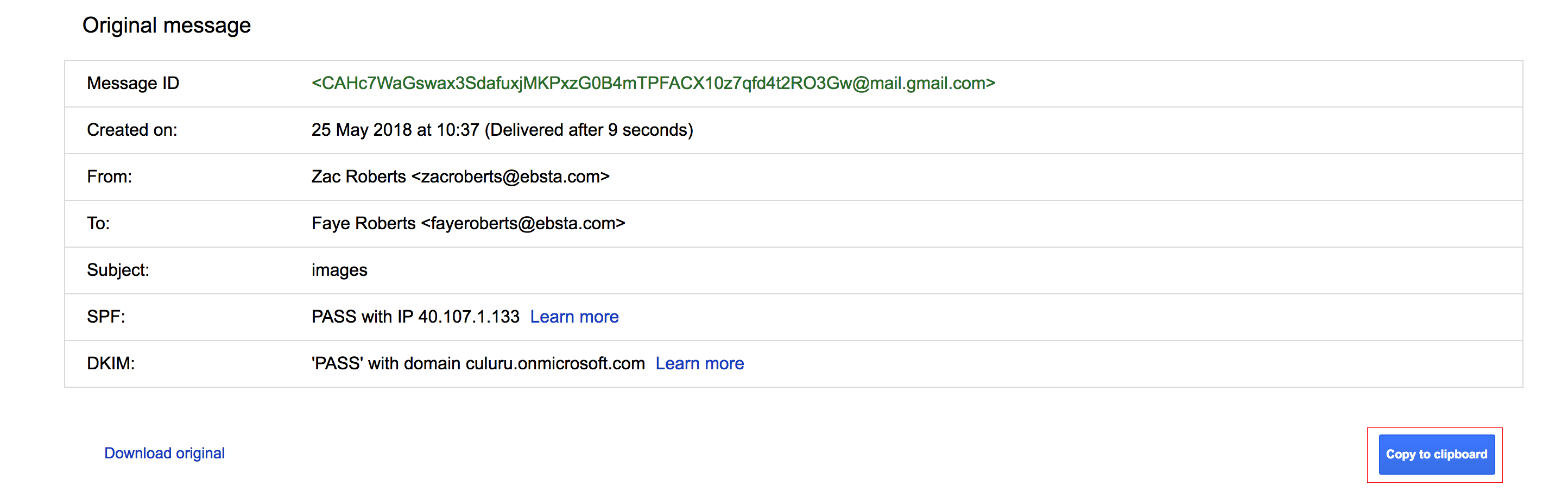Click the fayeroberts@ebsta.com email address

(x=523, y=223)
